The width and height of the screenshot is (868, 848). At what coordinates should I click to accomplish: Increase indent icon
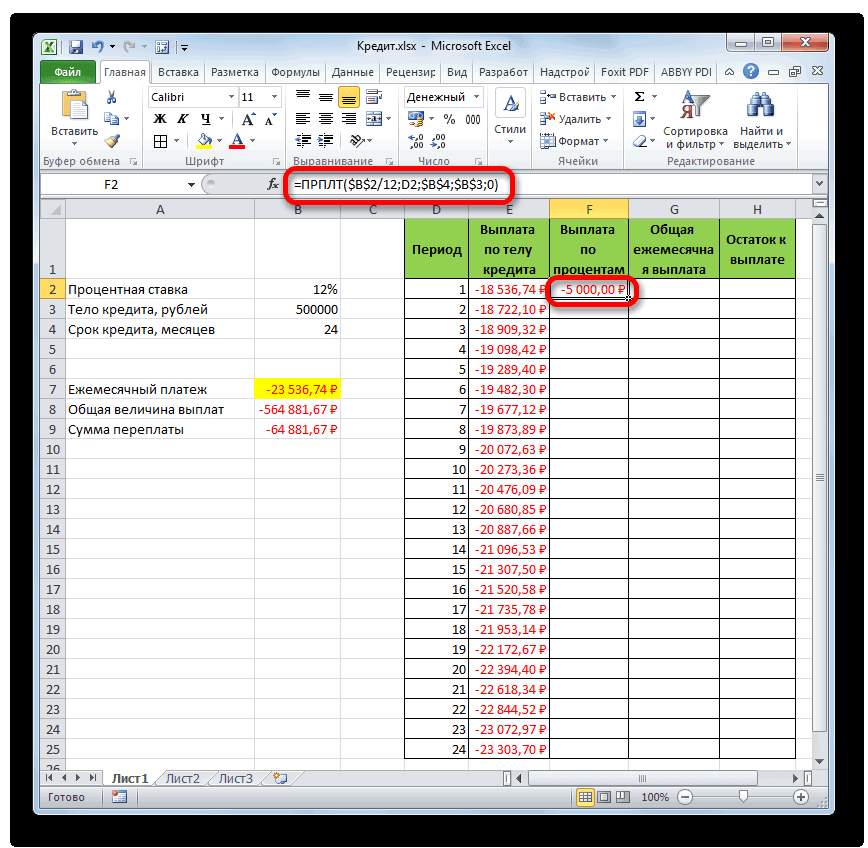[326, 141]
